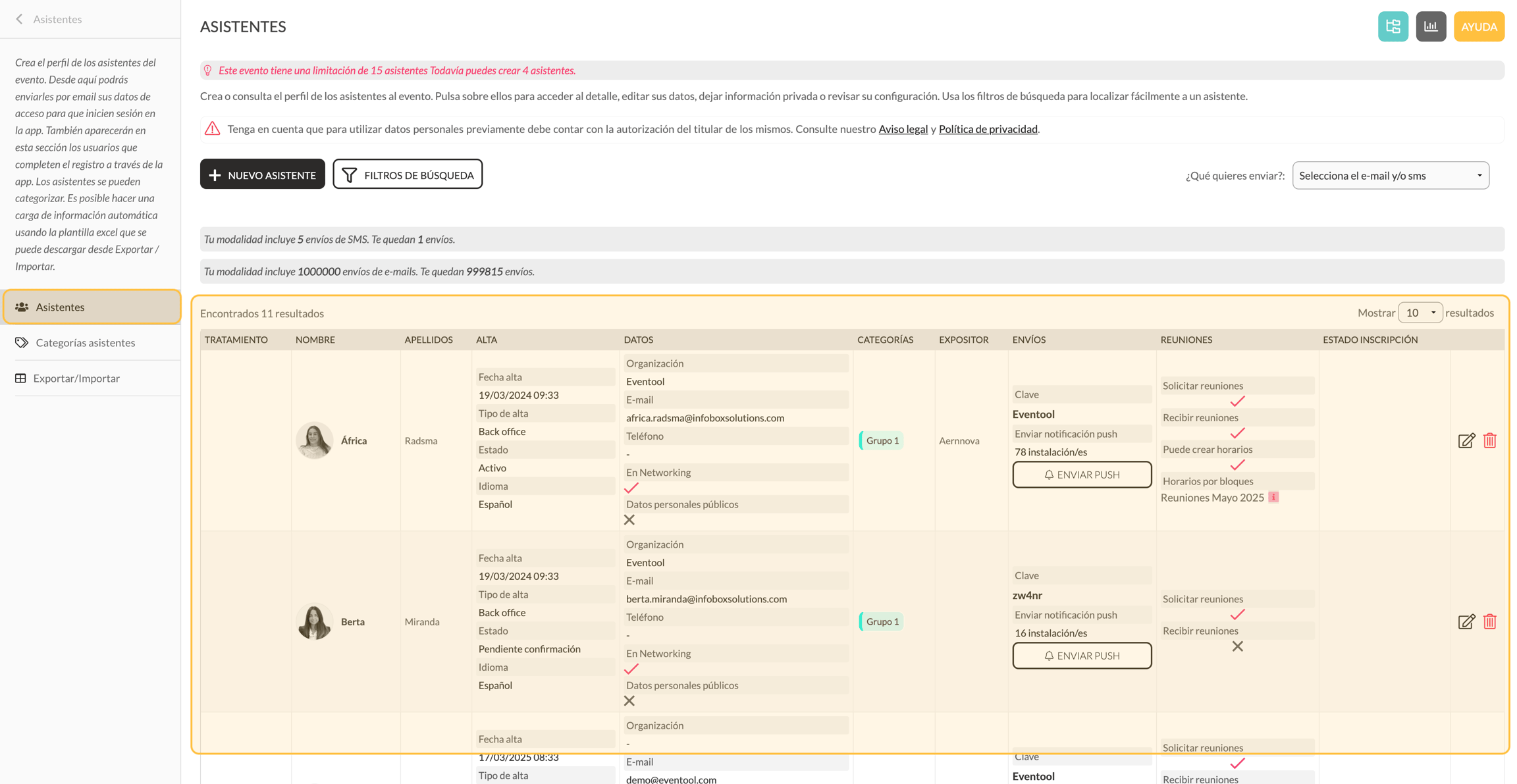Screen dimensions: 1517x784
Task: Delete attendee Berta with trash icon
Action: 1490,621
